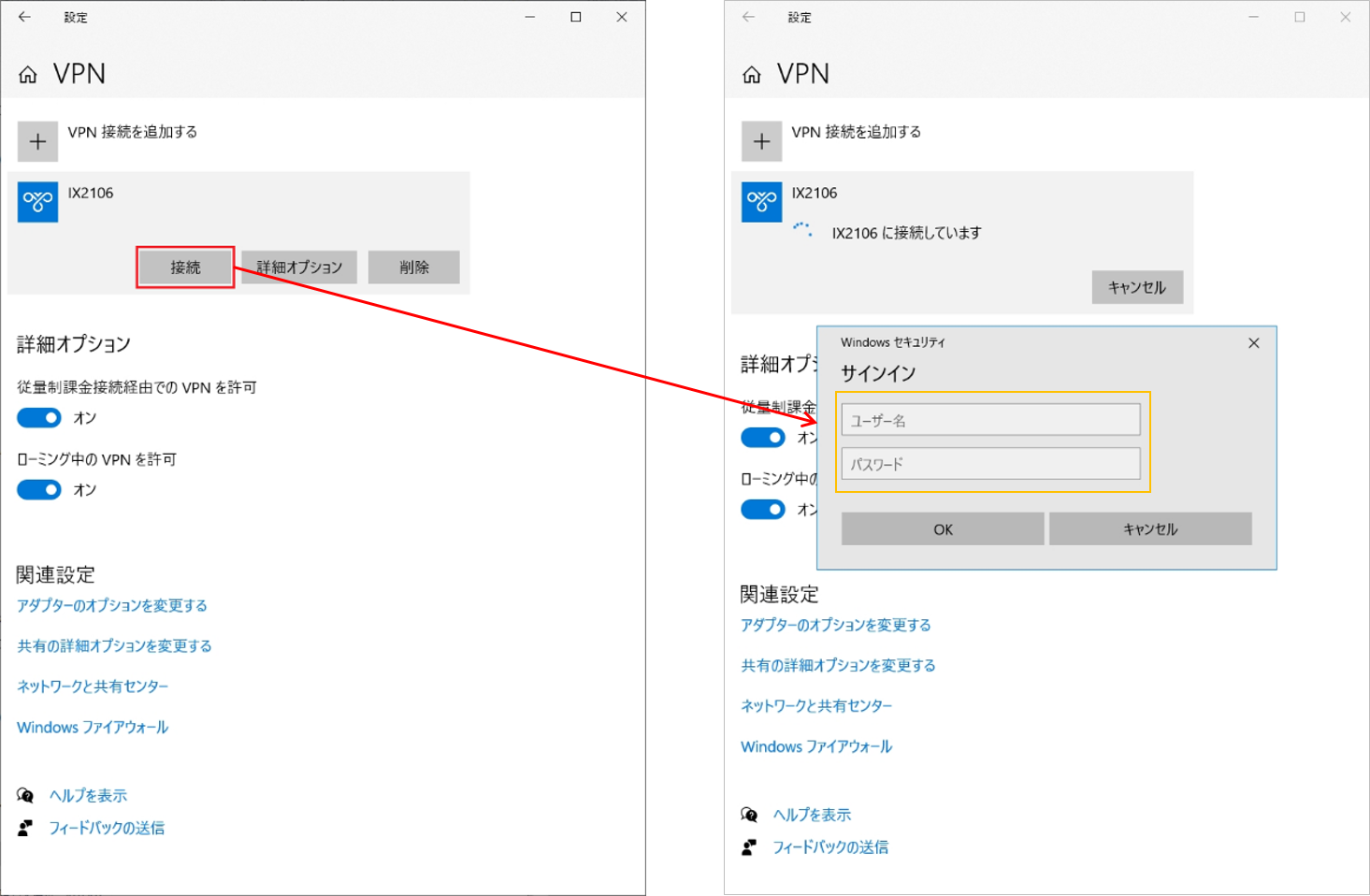Click the back arrow in left window

tap(25, 17)
